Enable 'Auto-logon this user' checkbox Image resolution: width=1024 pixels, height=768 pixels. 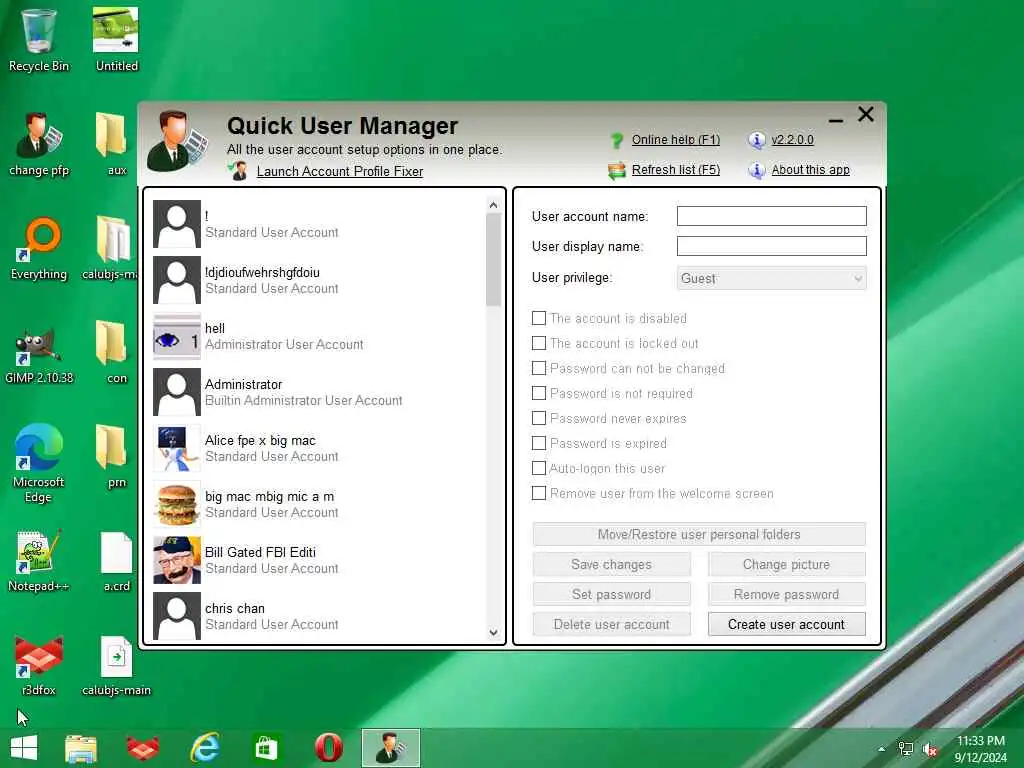(539, 468)
